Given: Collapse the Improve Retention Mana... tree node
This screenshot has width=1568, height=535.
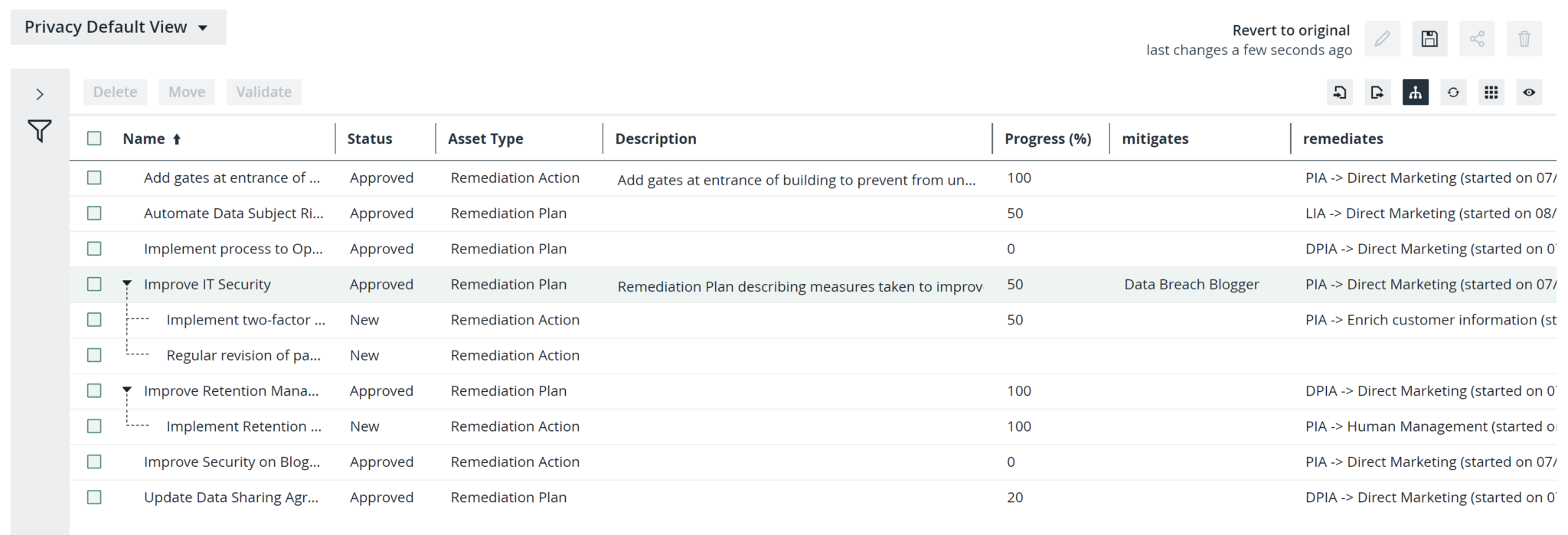Looking at the screenshot, I should click(x=127, y=390).
